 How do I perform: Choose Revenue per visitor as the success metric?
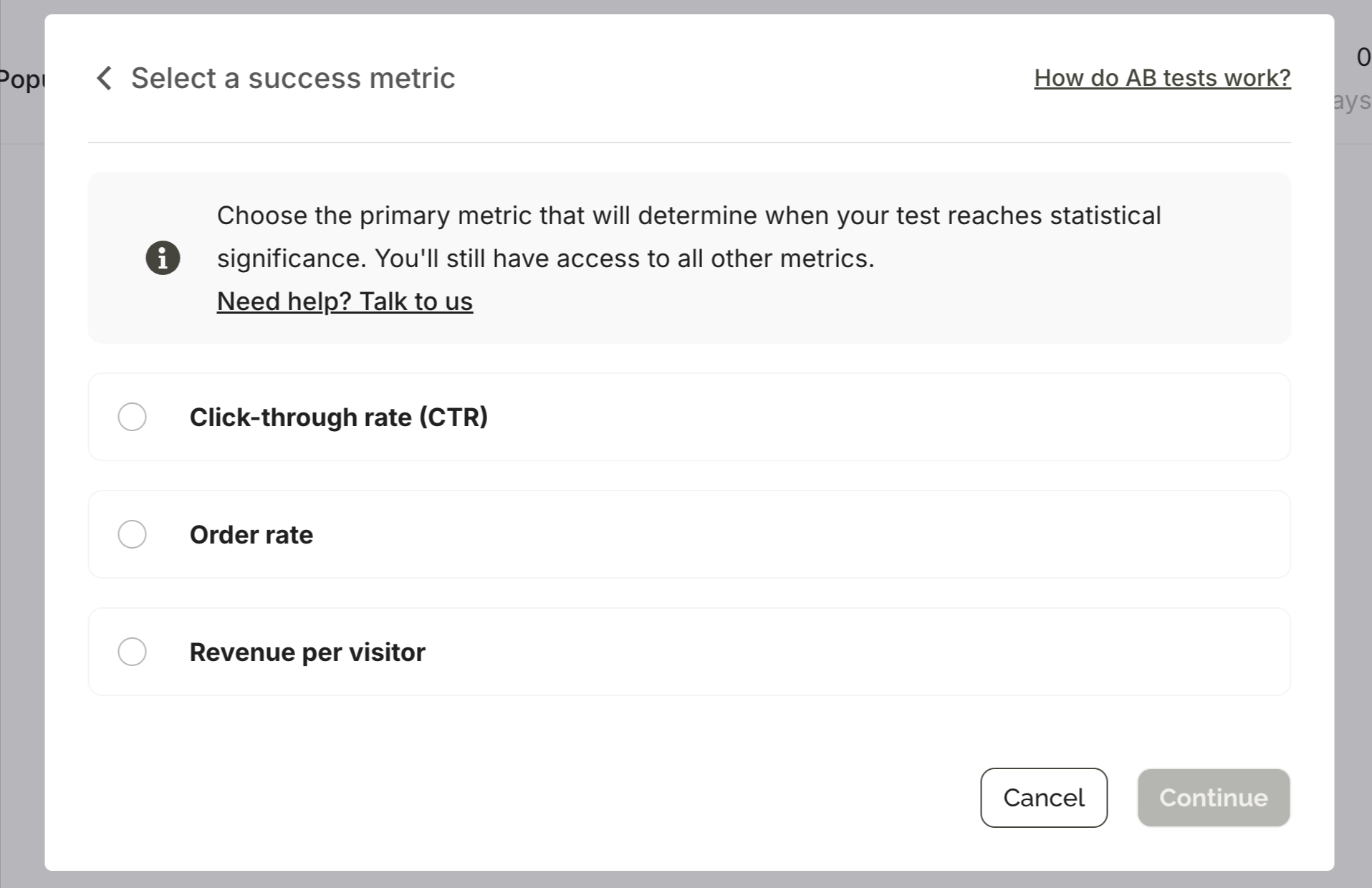tap(132, 651)
